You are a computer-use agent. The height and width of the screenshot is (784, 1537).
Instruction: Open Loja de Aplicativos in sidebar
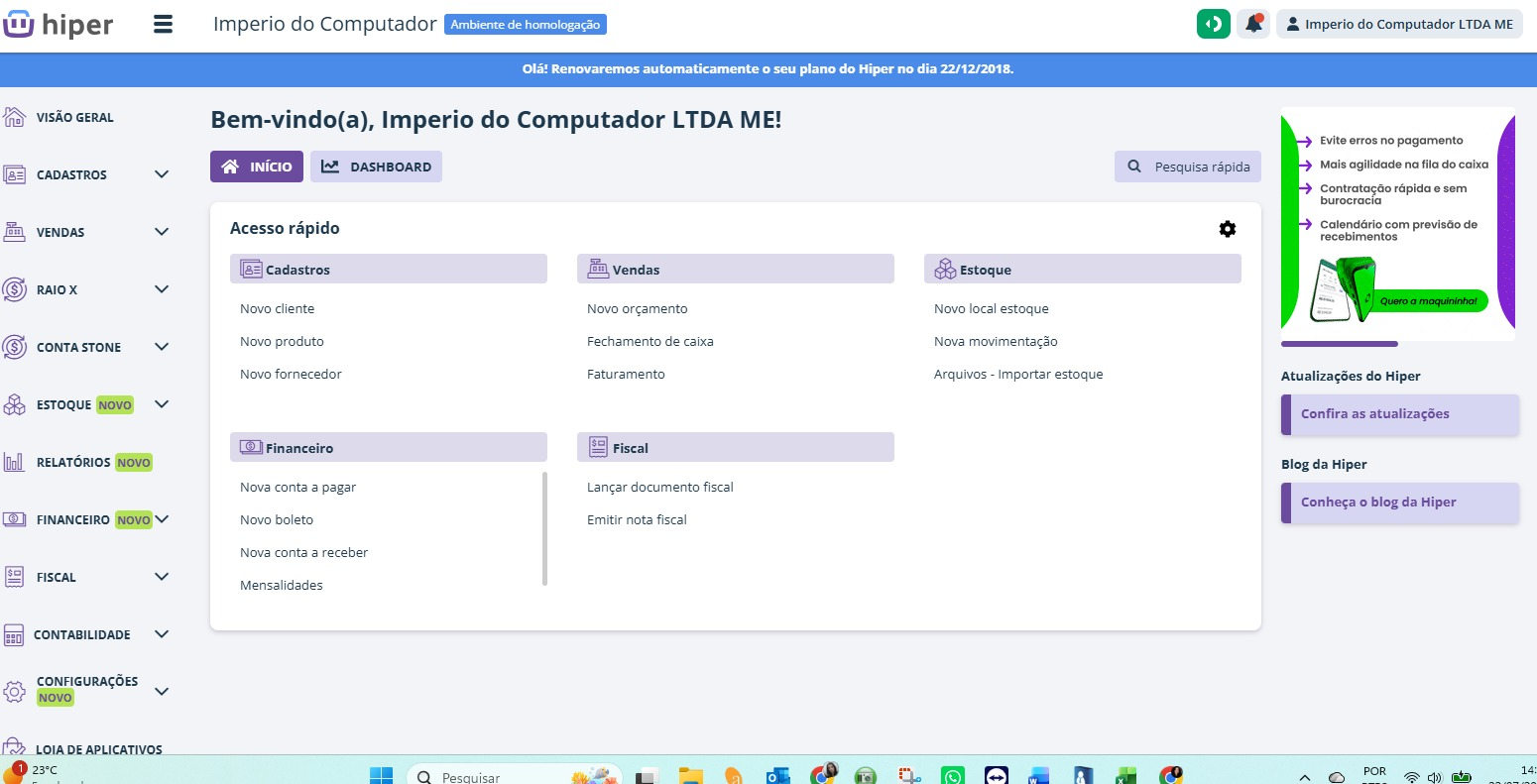pos(99,749)
